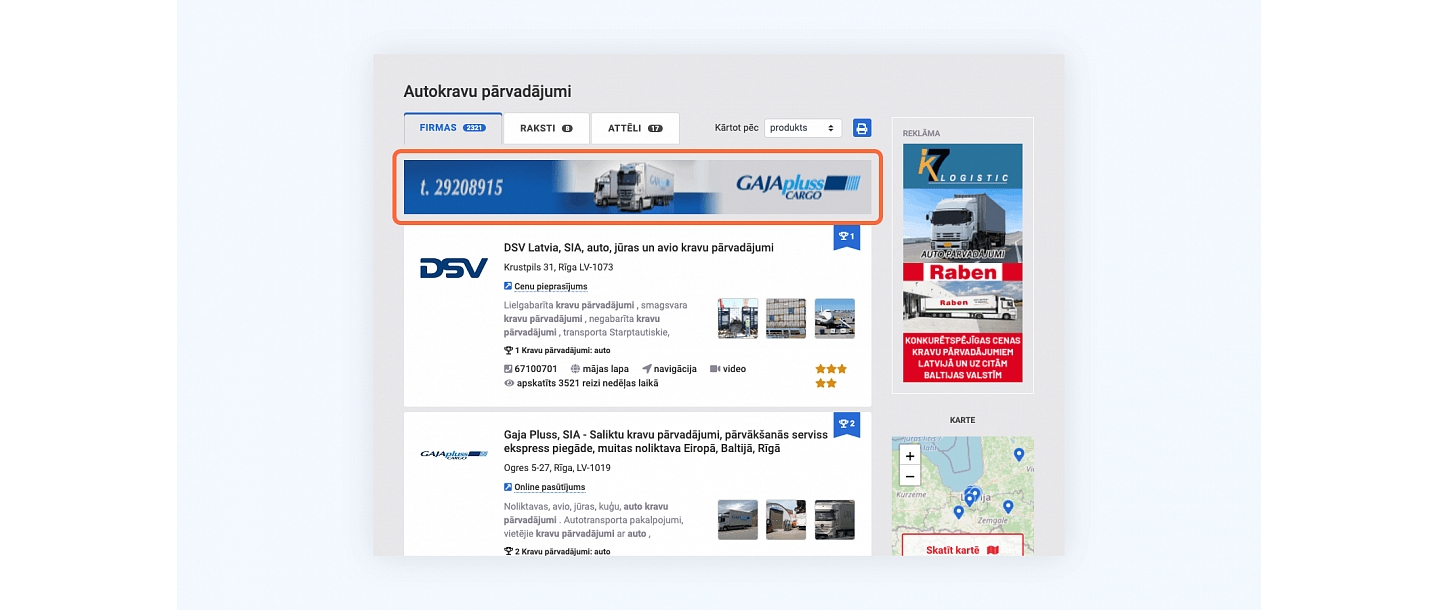This screenshot has height=610, width=1440.
Task: Click the DSV navigācija arrow icon
Action: pos(647,369)
